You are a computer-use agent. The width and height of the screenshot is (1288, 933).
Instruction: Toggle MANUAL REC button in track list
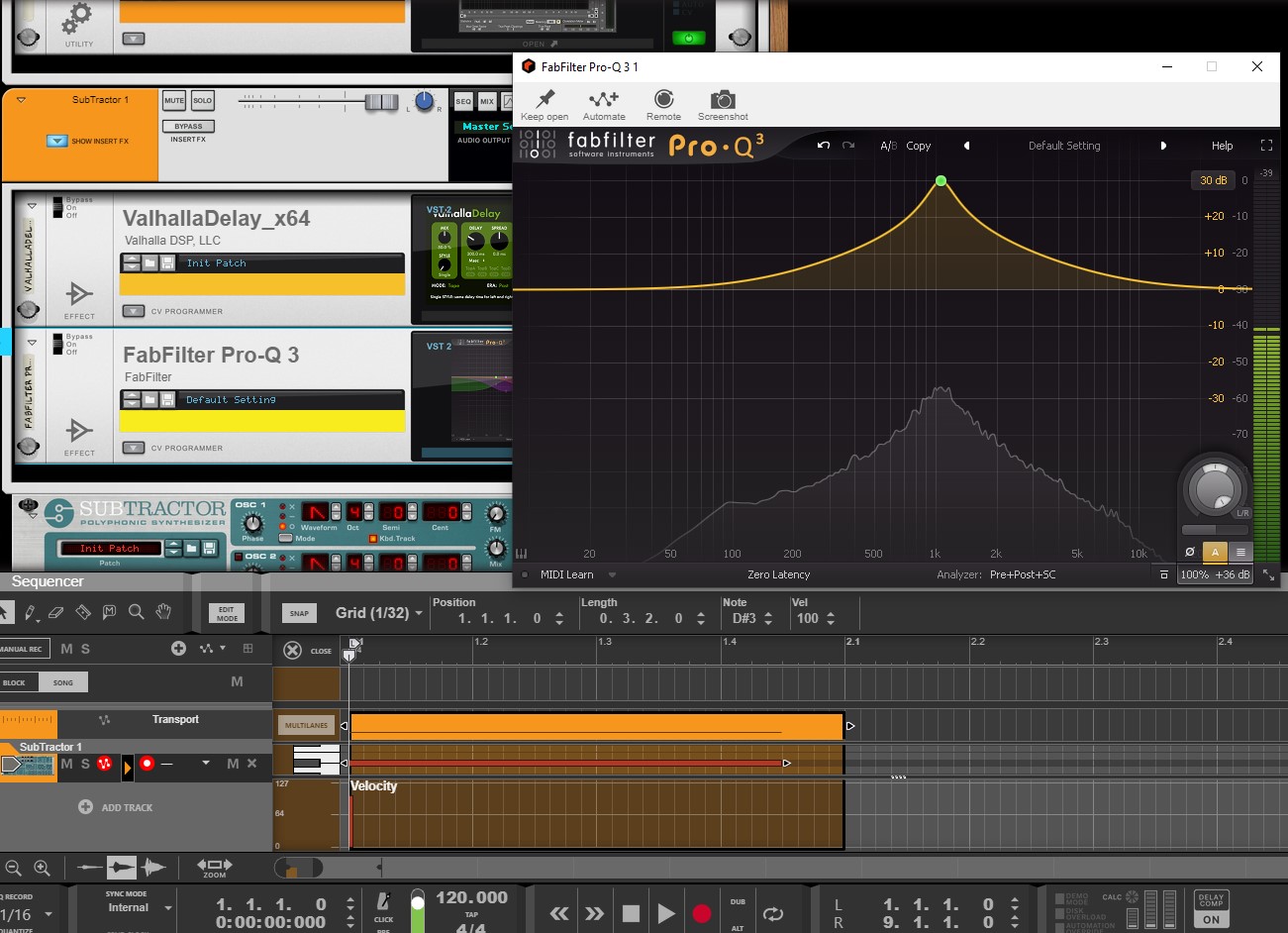click(22, 649)
